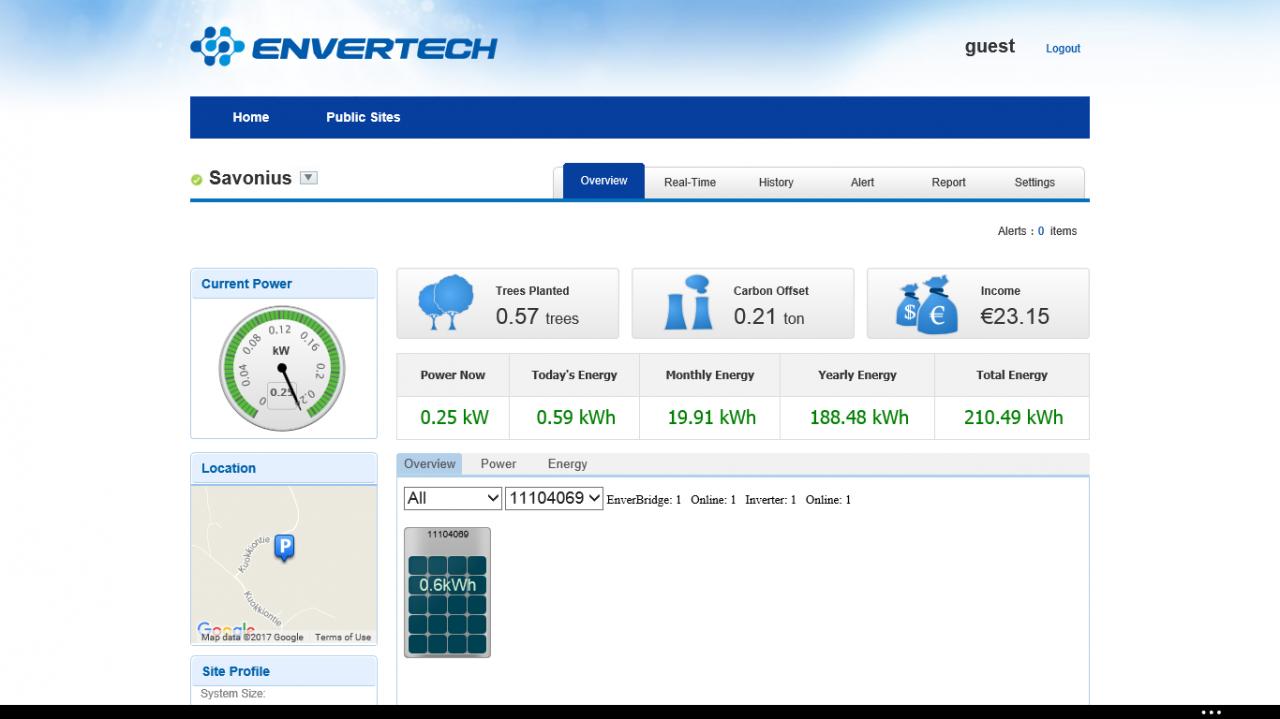Screen dimensions: 1280x719
Task: Open the Report tab
Action: click(x=949, y=182)
